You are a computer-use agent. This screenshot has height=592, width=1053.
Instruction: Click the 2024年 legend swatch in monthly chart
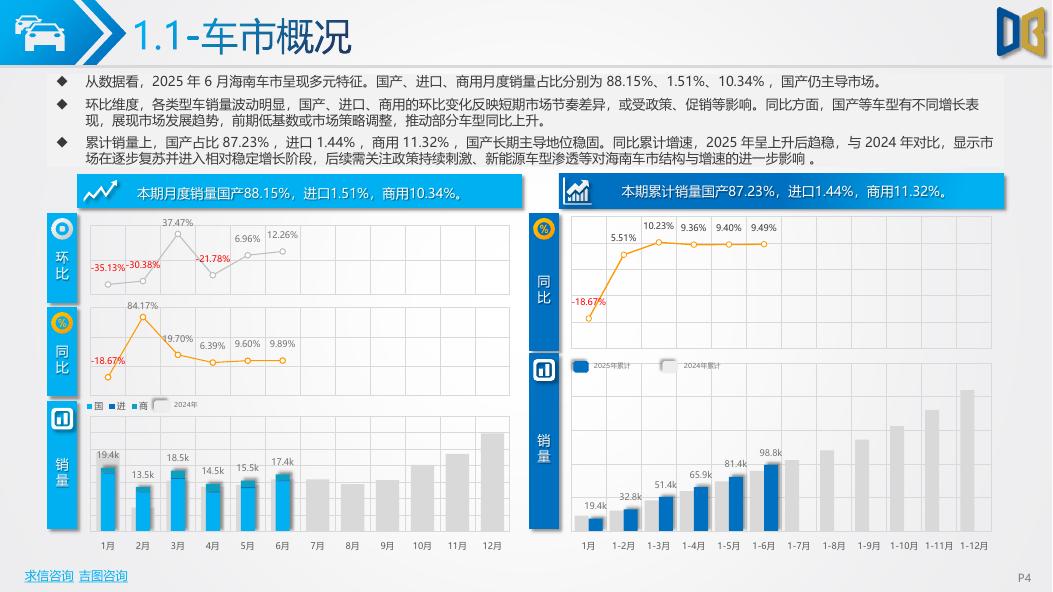pyautogui.click(x=161, y=405)
